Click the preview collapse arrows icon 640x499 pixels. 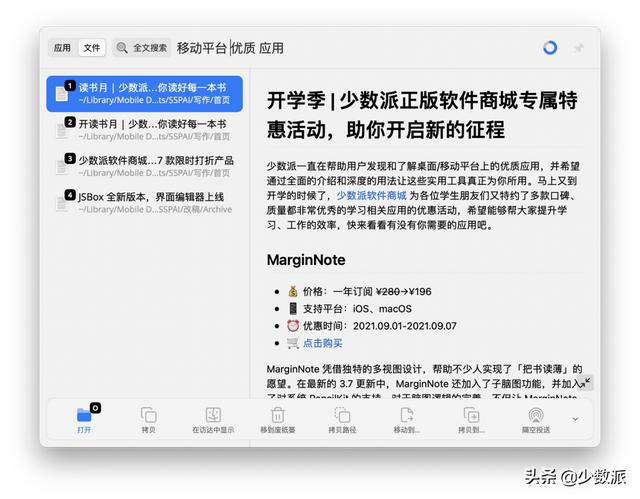point(586,382)
